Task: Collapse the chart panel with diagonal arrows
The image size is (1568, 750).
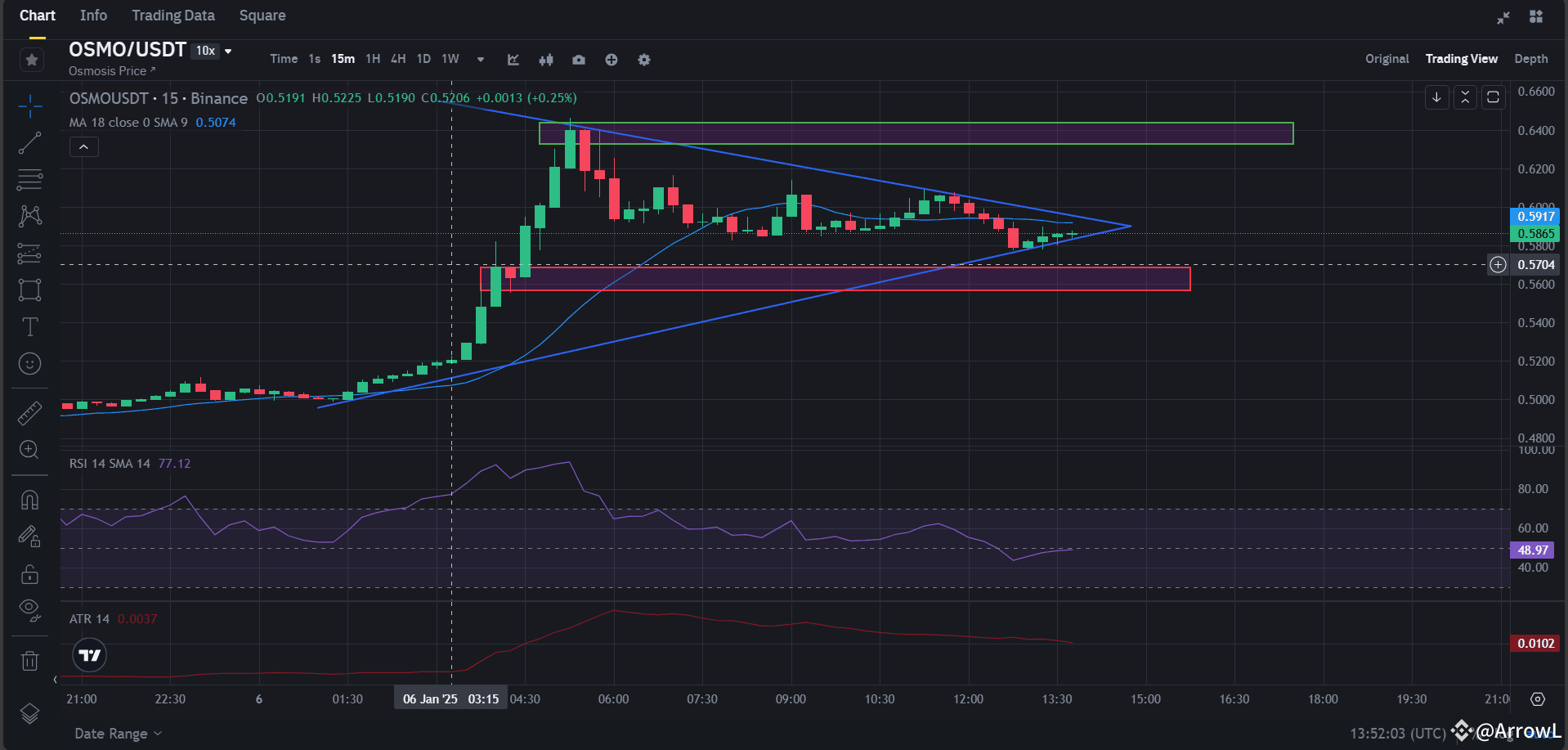Action: click(1503, 17)
